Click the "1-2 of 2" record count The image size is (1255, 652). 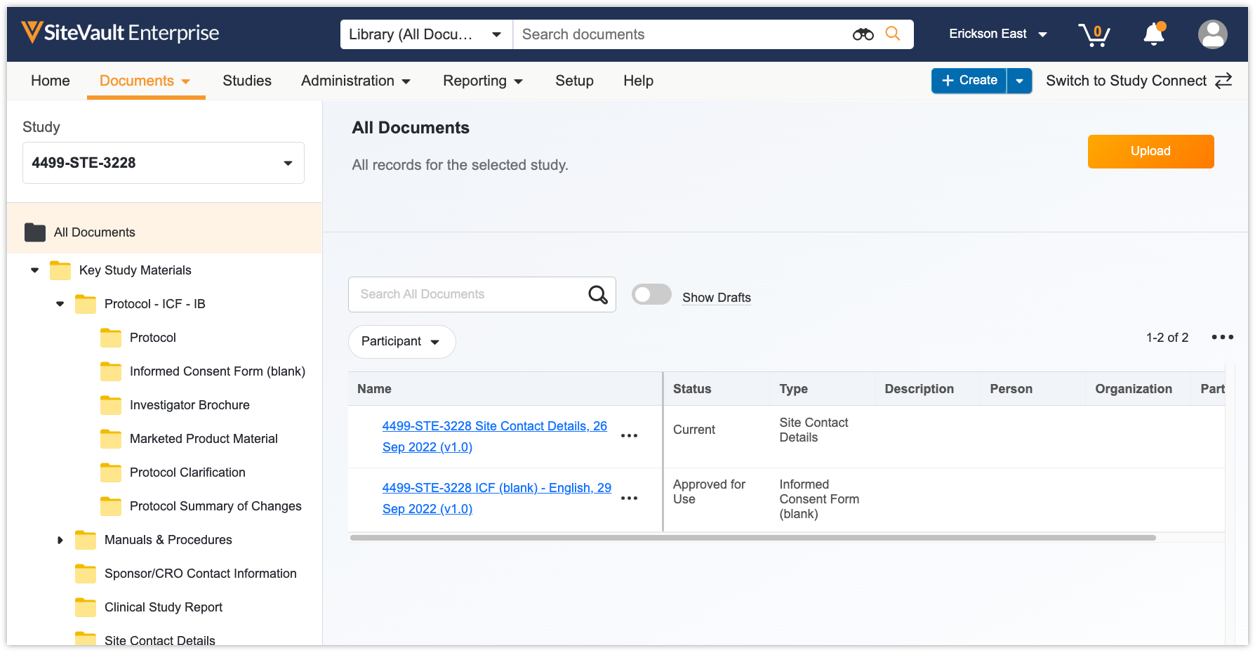point(1167,338)
